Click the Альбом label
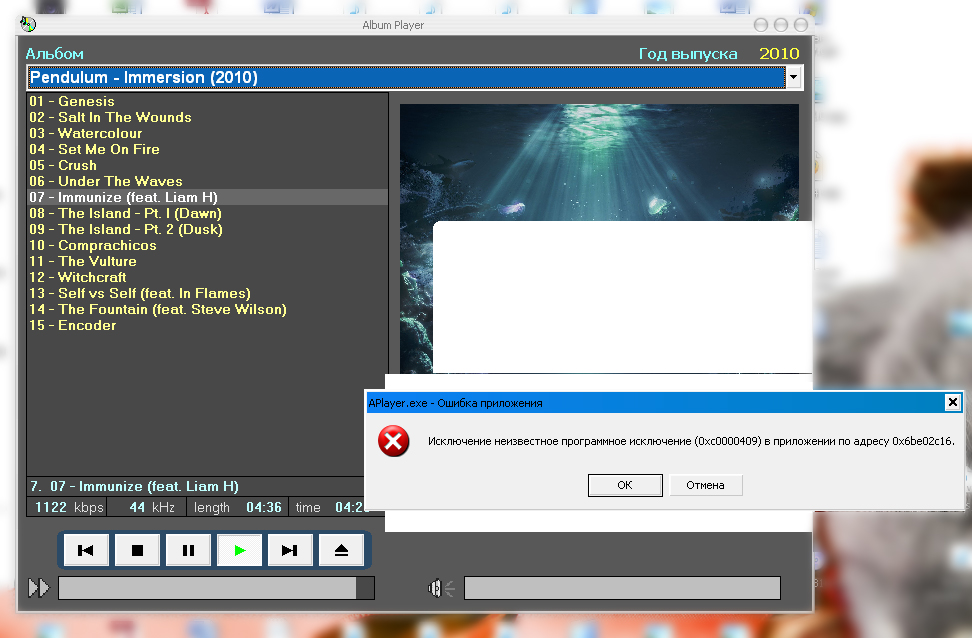972x638 pixels. coord(55,54)
